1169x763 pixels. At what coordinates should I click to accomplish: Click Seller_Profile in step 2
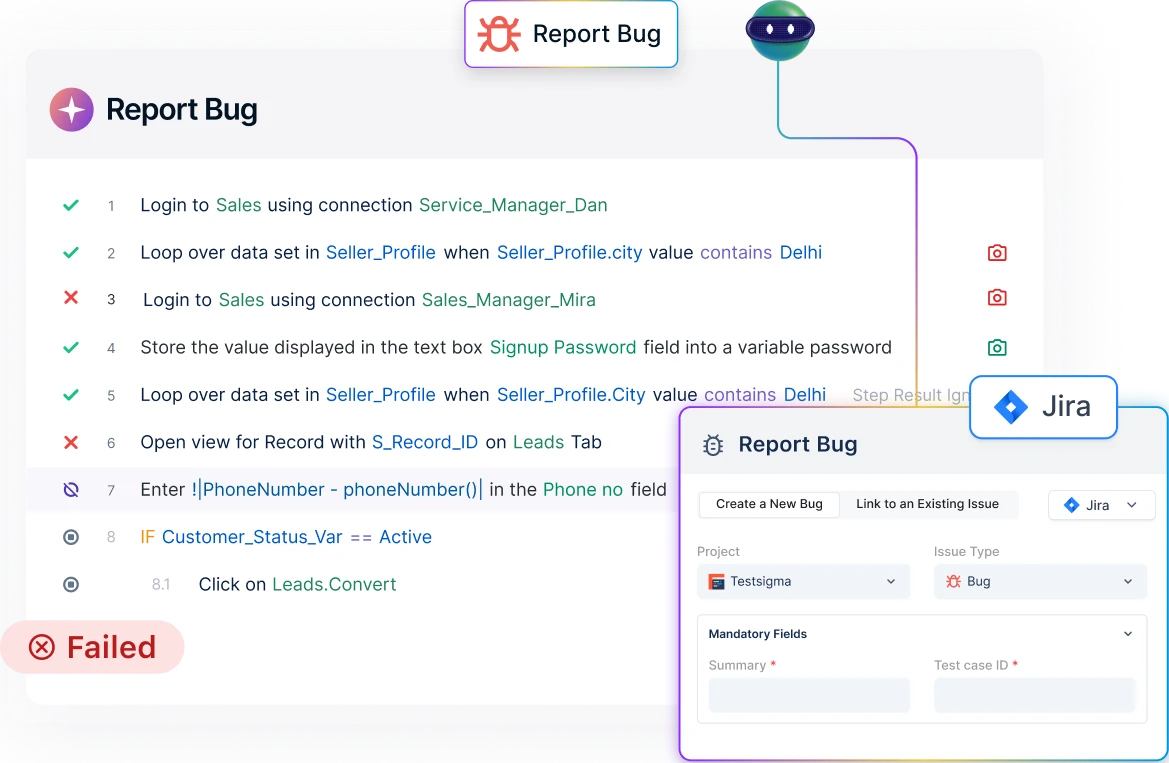381,253
